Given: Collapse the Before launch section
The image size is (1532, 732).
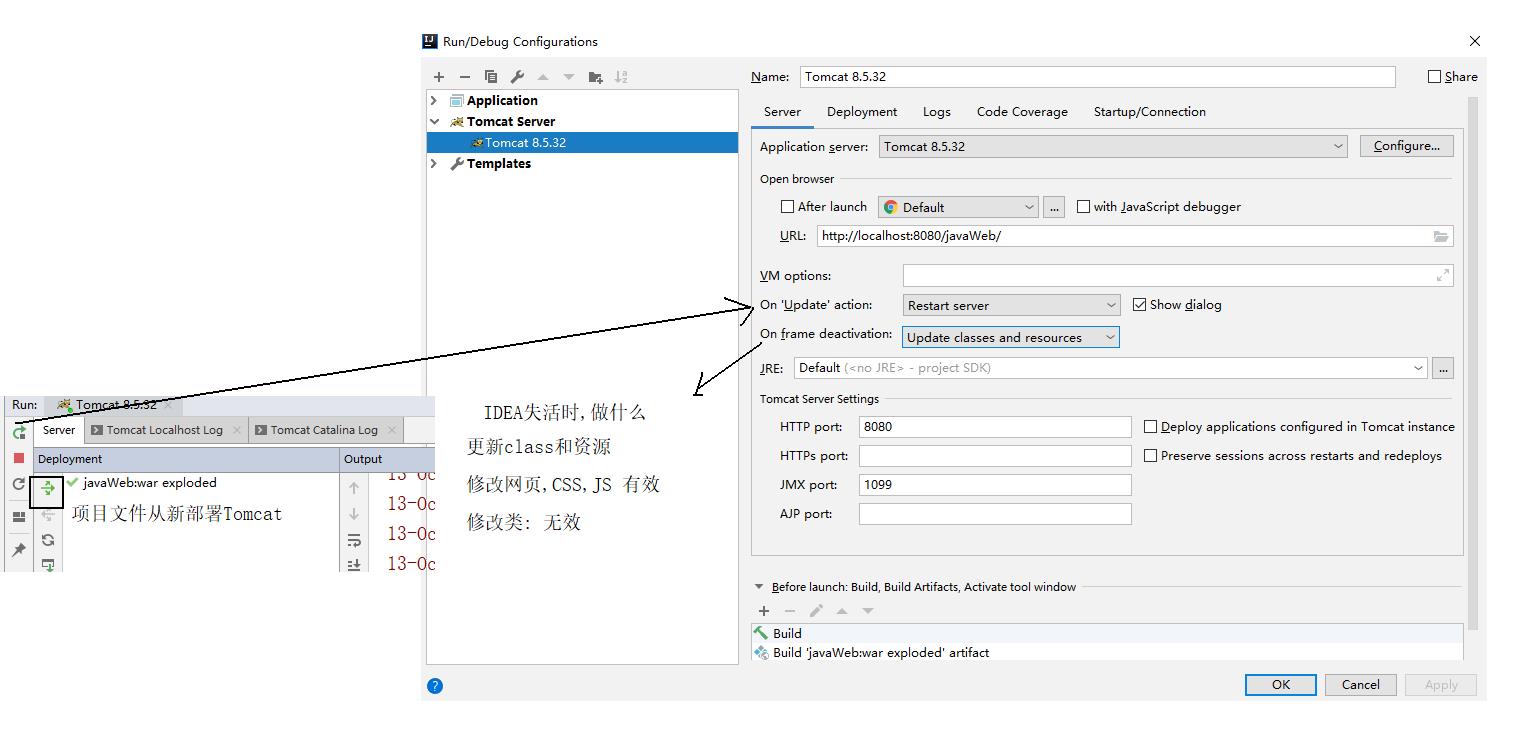Looking at the screenshot, I should click(759, 587).
